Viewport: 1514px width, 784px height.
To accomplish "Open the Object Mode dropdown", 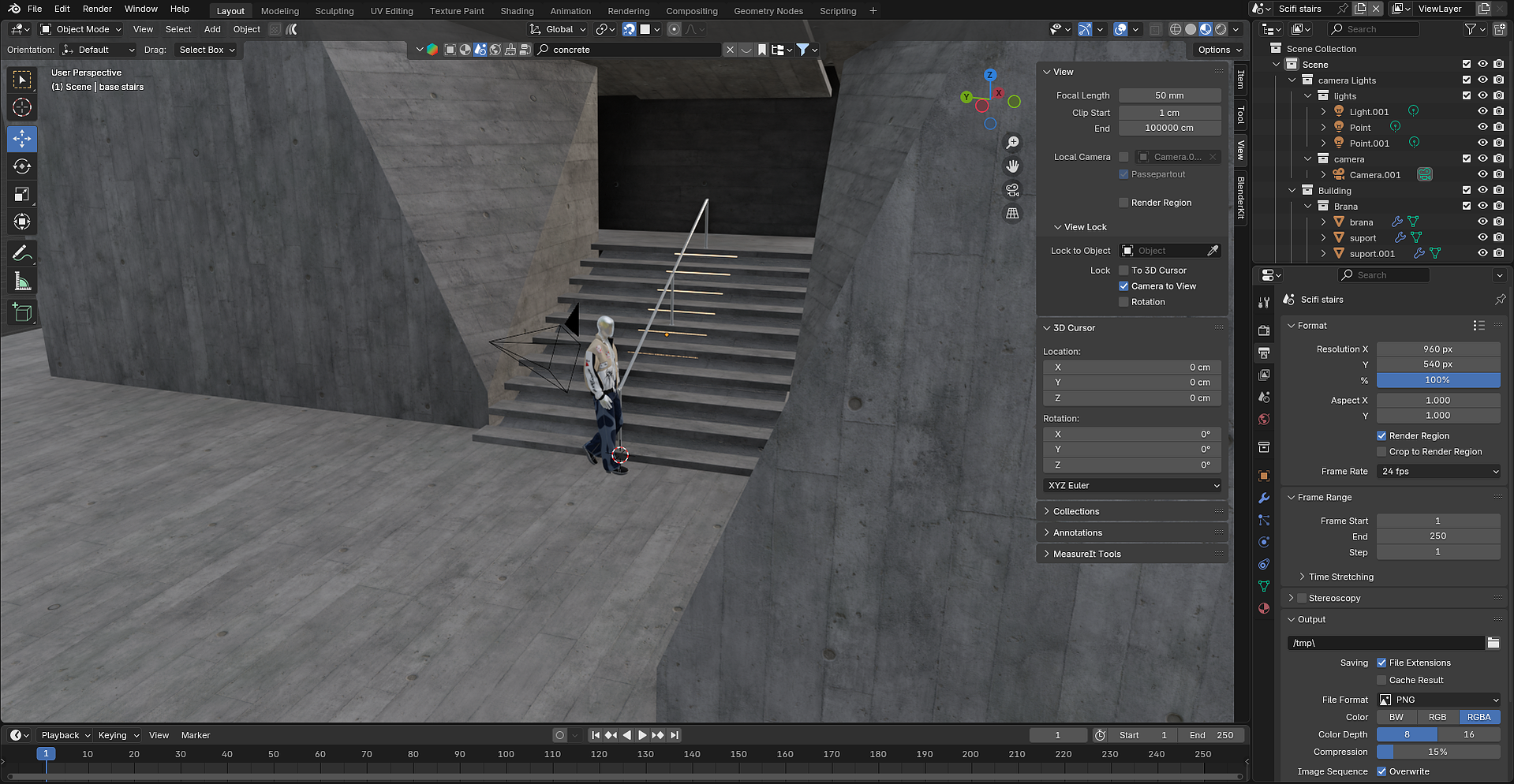I will click(81, 29).
